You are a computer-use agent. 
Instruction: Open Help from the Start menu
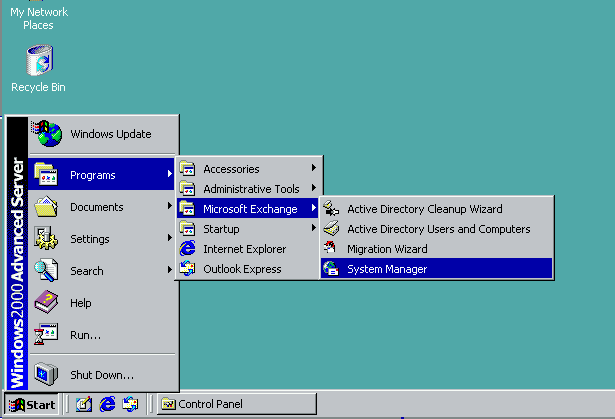102,303
